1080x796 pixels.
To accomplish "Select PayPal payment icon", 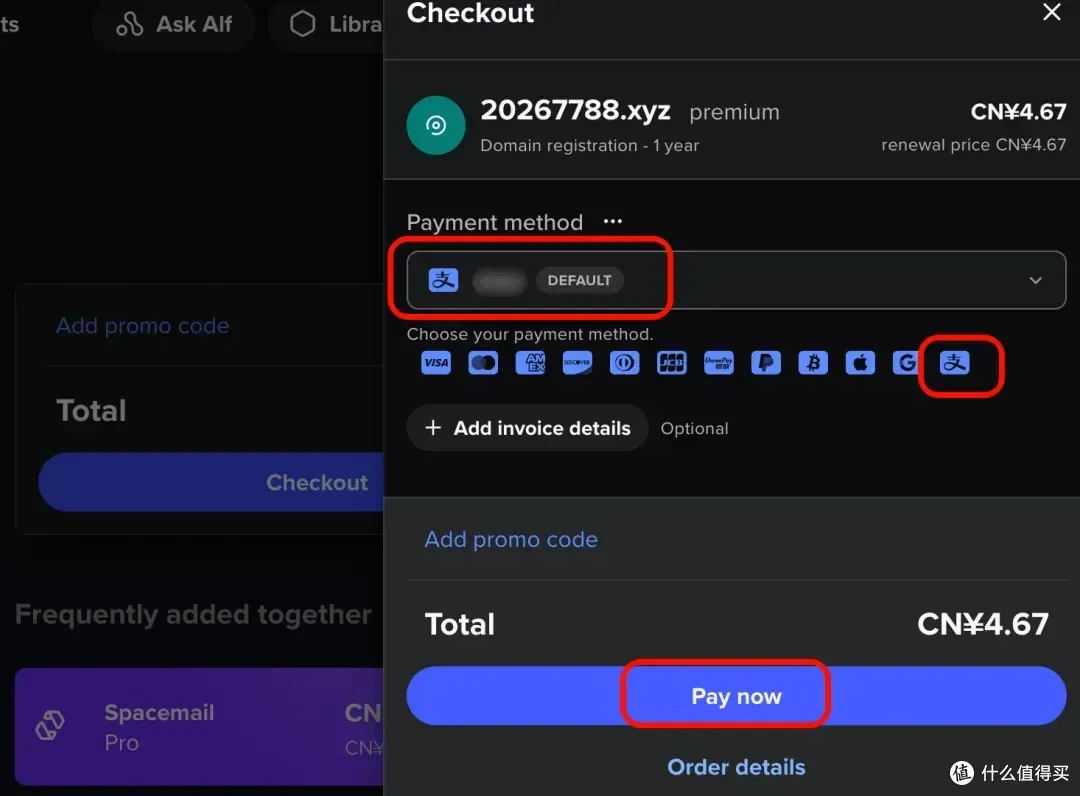I will coord(766,363).
